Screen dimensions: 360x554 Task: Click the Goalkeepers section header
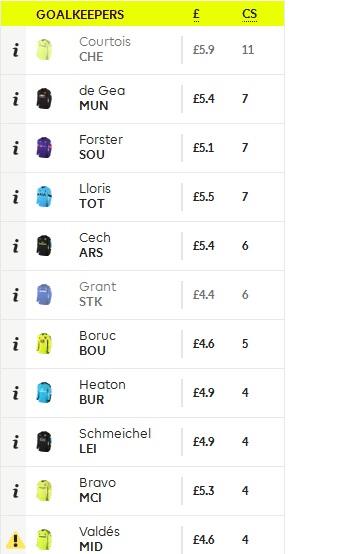point(80,14)
